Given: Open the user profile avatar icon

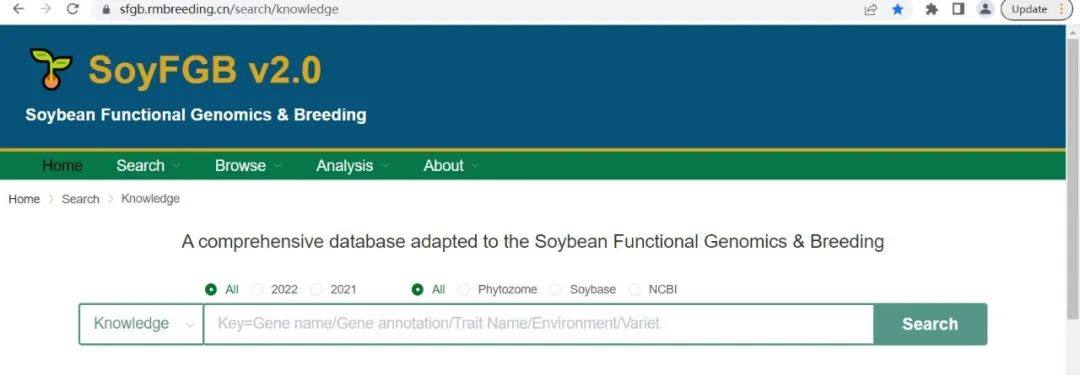Looking at the screenshot, I should pos(986,9).
